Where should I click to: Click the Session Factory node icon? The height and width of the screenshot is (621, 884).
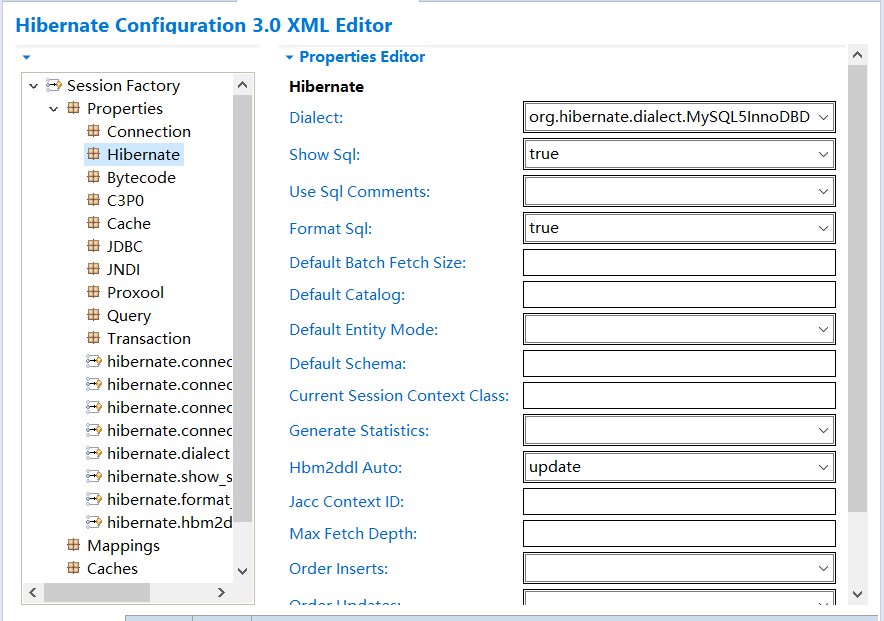tap(54, 85)
